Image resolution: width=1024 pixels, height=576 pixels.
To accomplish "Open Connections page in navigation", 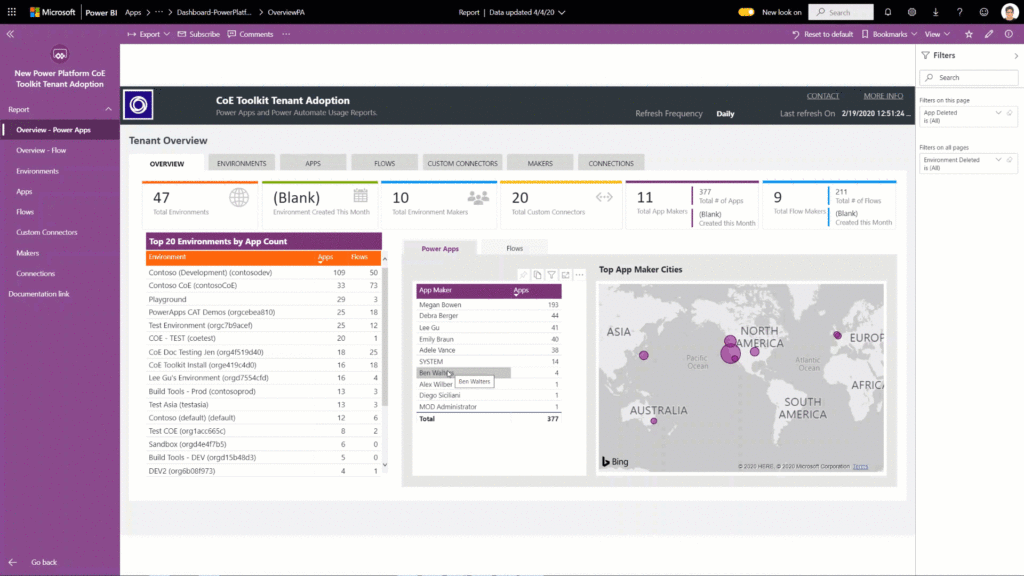I will click(x=35, y=274).
